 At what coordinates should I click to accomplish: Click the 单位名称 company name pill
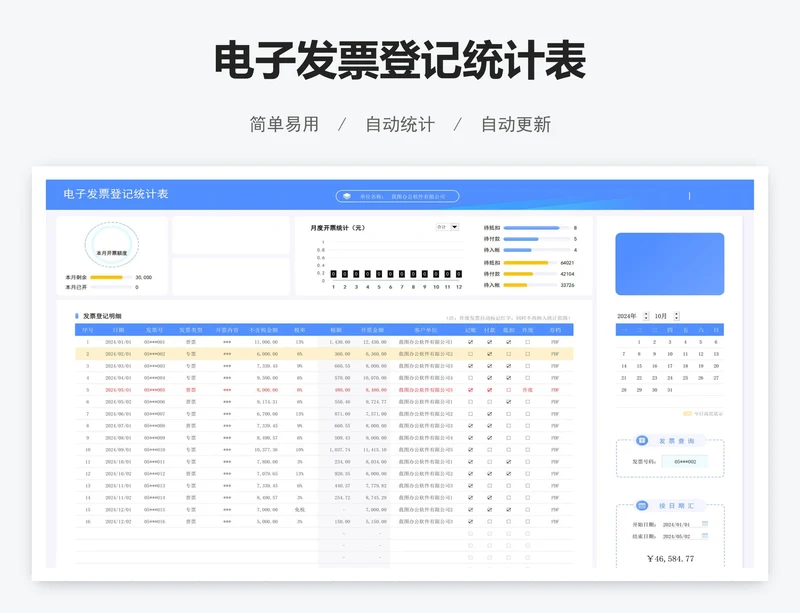coord(397,196)
